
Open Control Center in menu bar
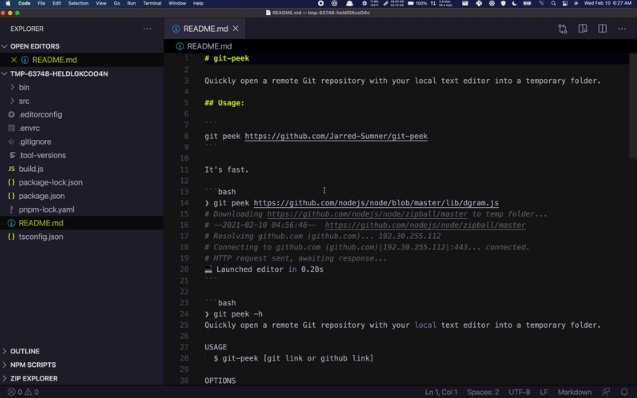[x=565, y=3]
